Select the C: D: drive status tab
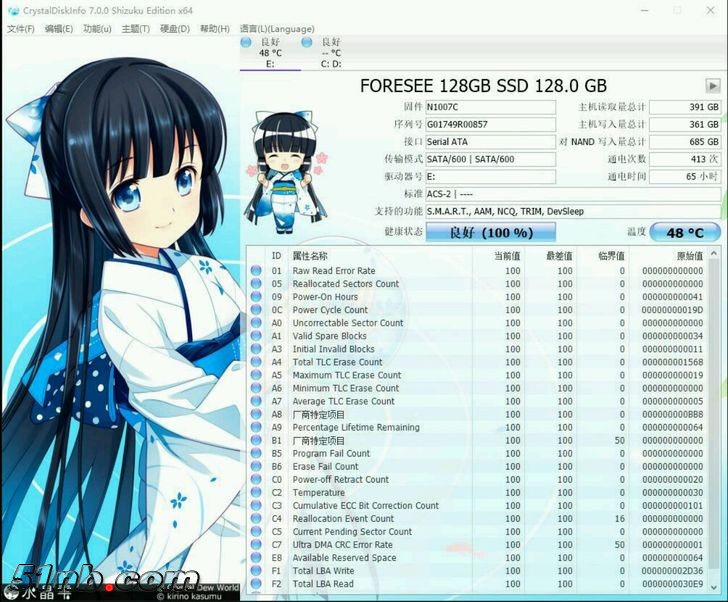 point(330,53)
